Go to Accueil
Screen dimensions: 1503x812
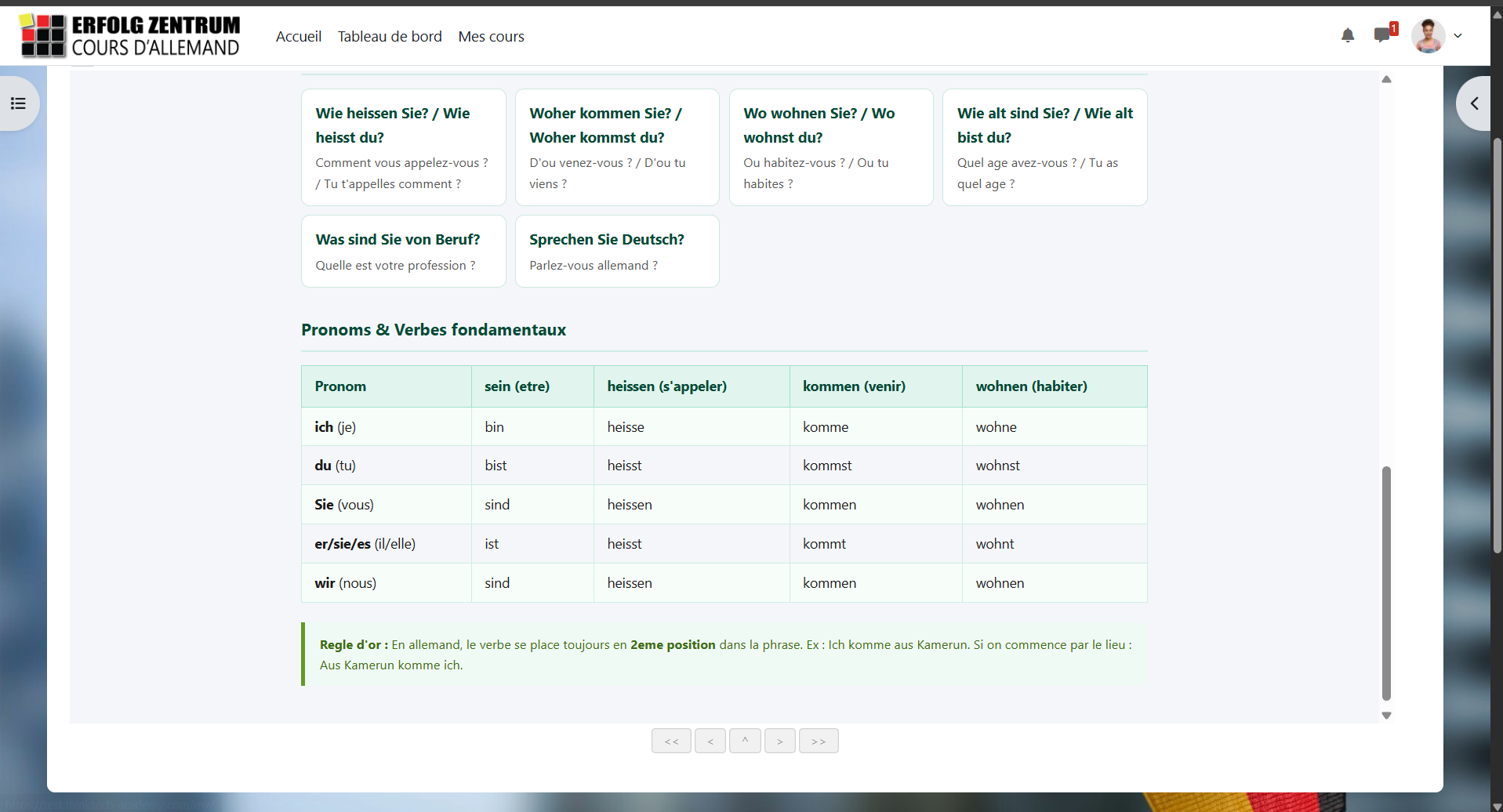tap(299, 36)
